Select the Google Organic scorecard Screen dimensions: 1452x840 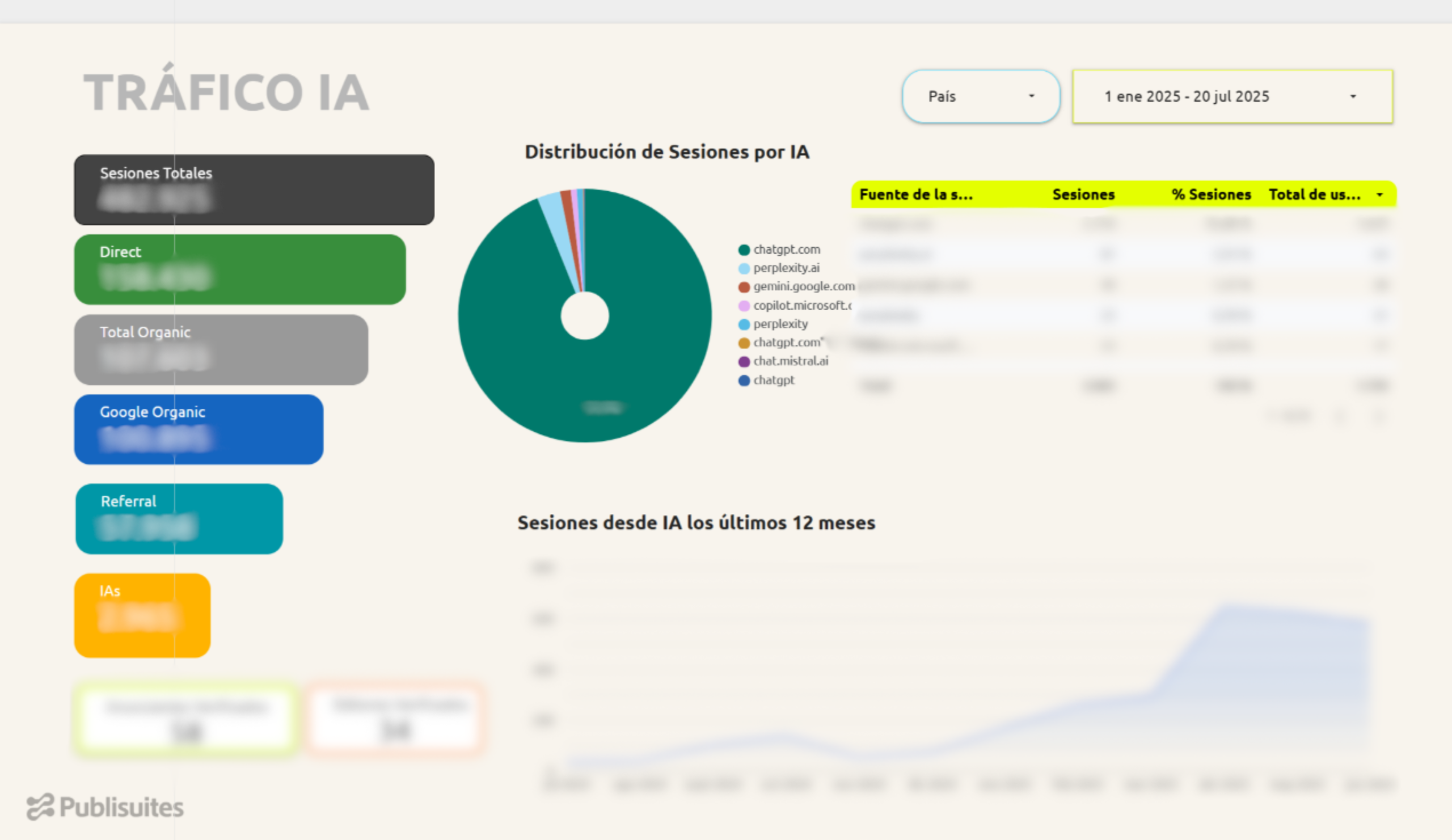click(198, 429)
